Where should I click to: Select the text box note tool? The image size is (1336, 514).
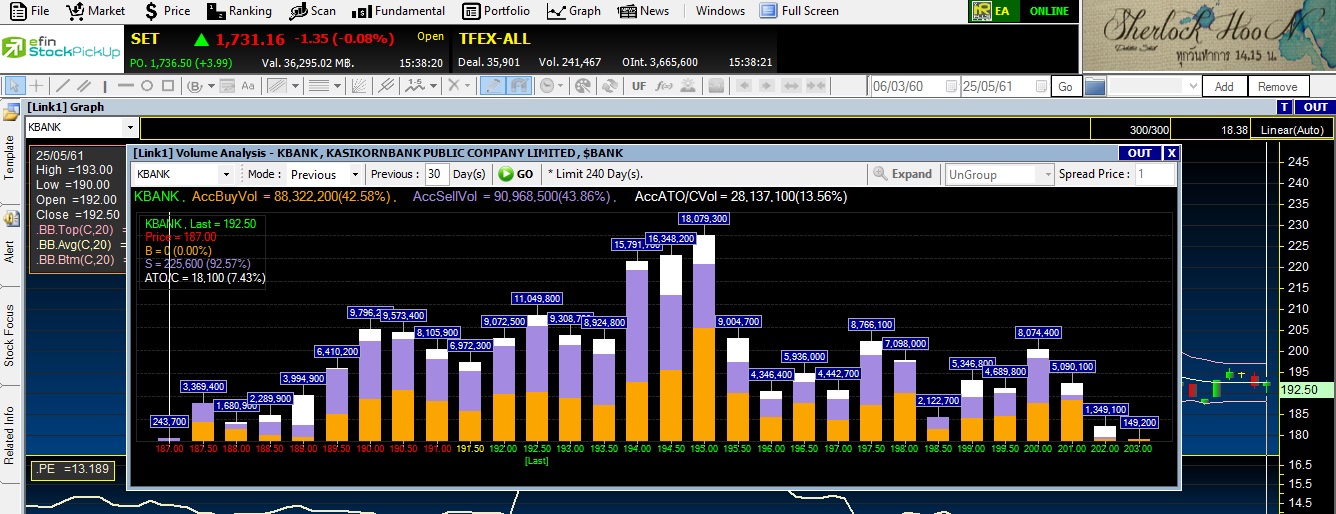click(227, 86)
